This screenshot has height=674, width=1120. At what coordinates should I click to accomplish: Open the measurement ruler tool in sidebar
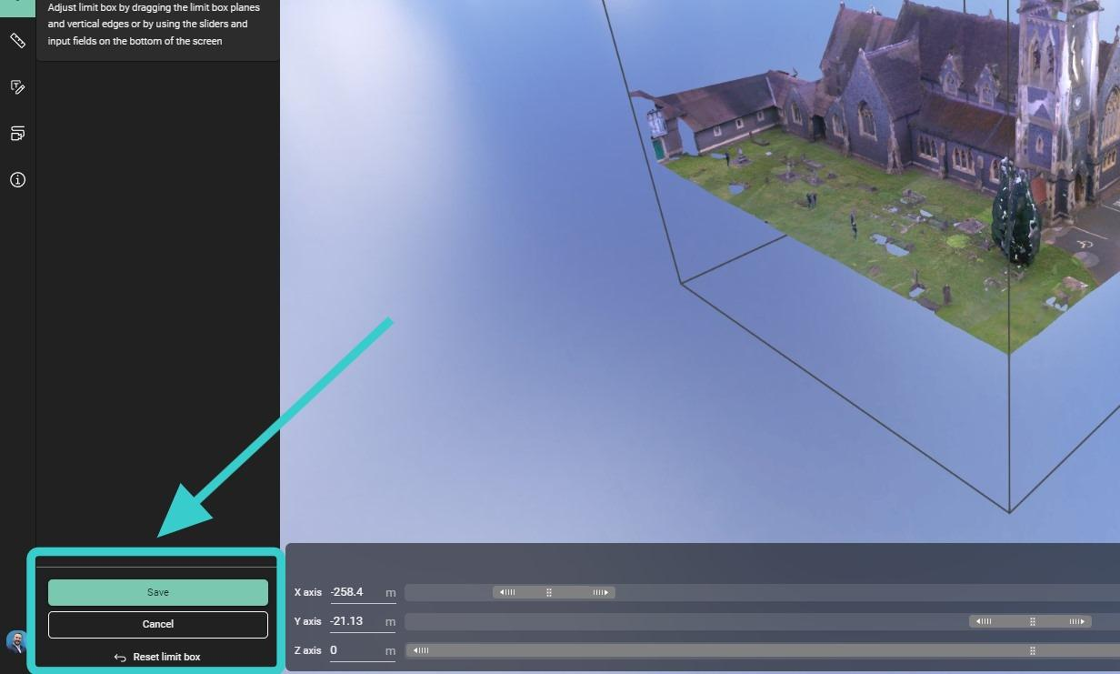(18, 41)
